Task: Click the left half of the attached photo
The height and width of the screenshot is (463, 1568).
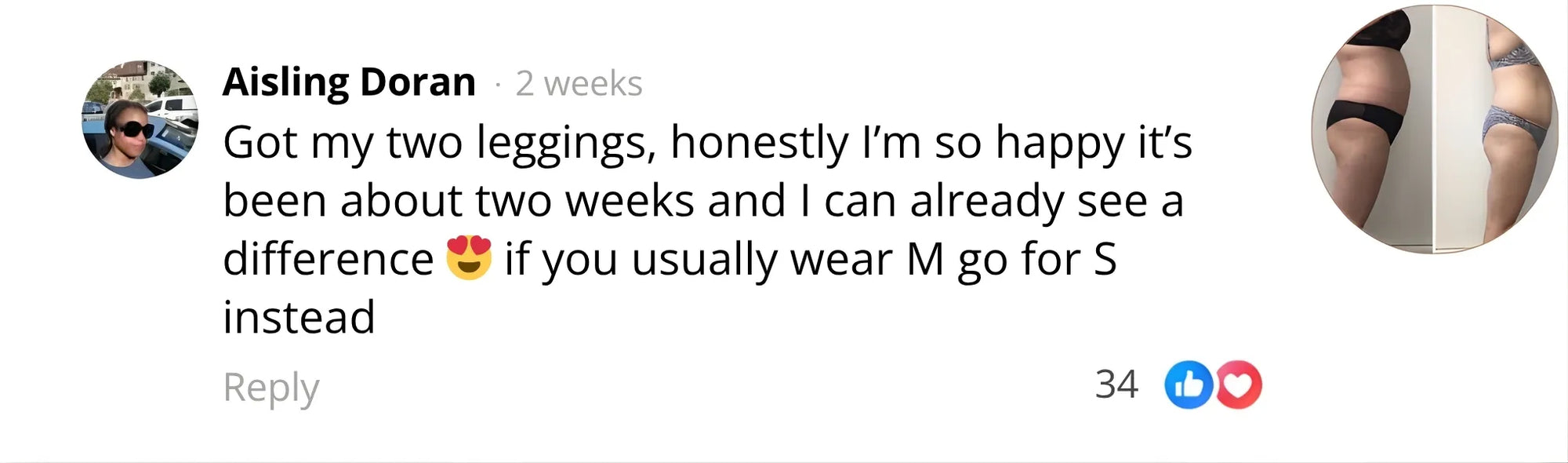Action: pyautogui.click(x=1372, y=129)
